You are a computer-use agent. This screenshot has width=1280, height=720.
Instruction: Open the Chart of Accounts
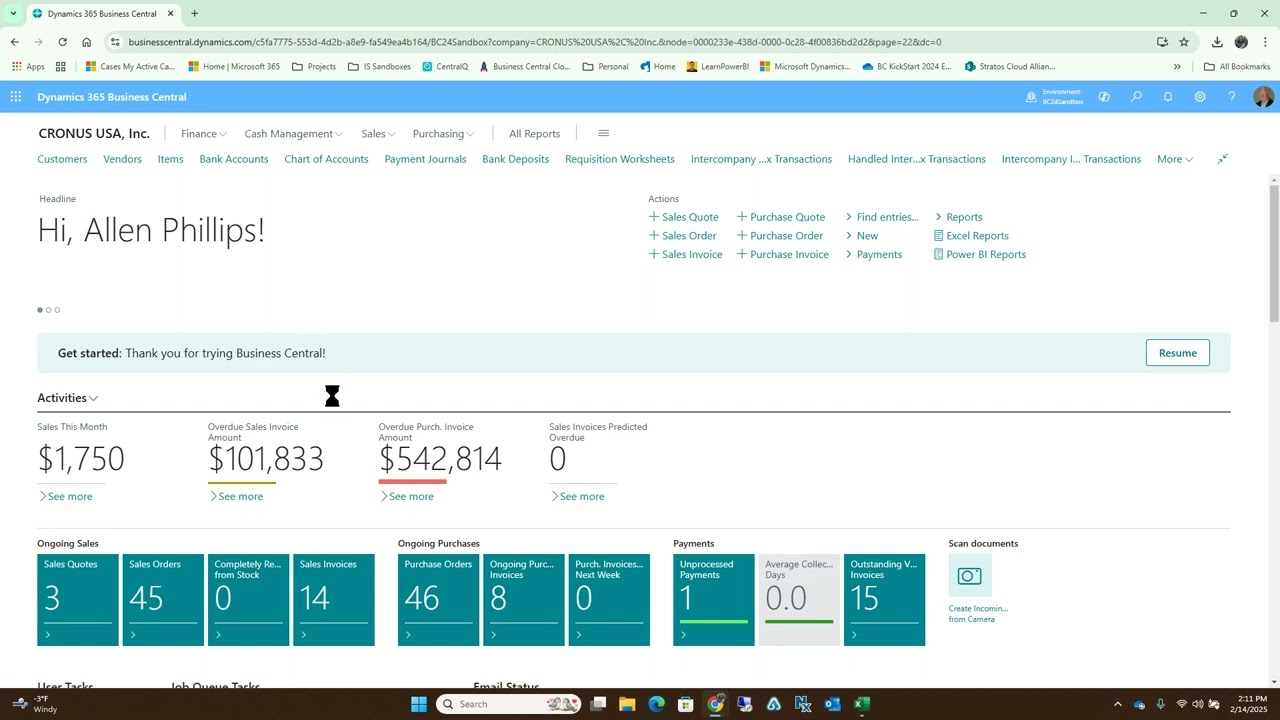[326, 159]
